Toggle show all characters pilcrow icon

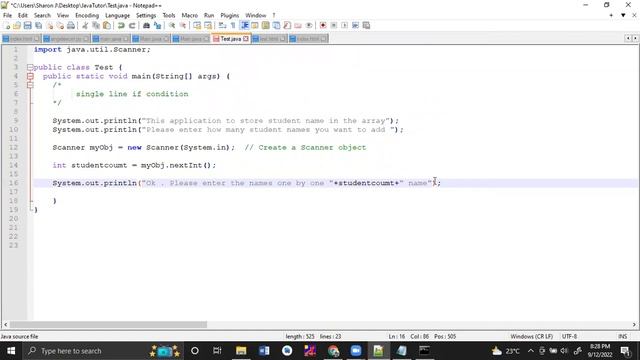pyautogui.click(x=233, y=25)
